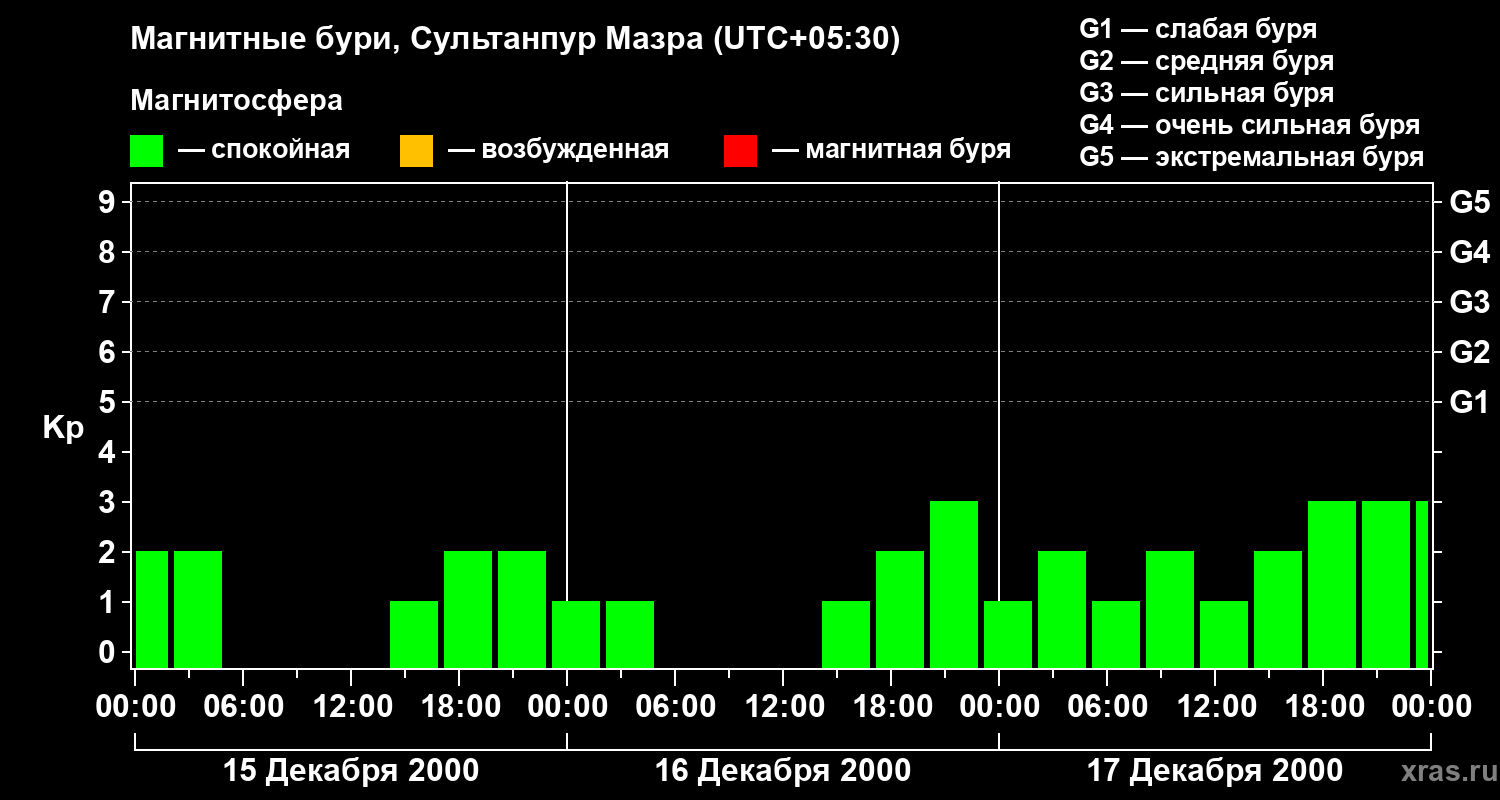Click the '17 Декабря 2000' date label
The height and width of the screenshot is (800, 1500).
pos(1215,771)
